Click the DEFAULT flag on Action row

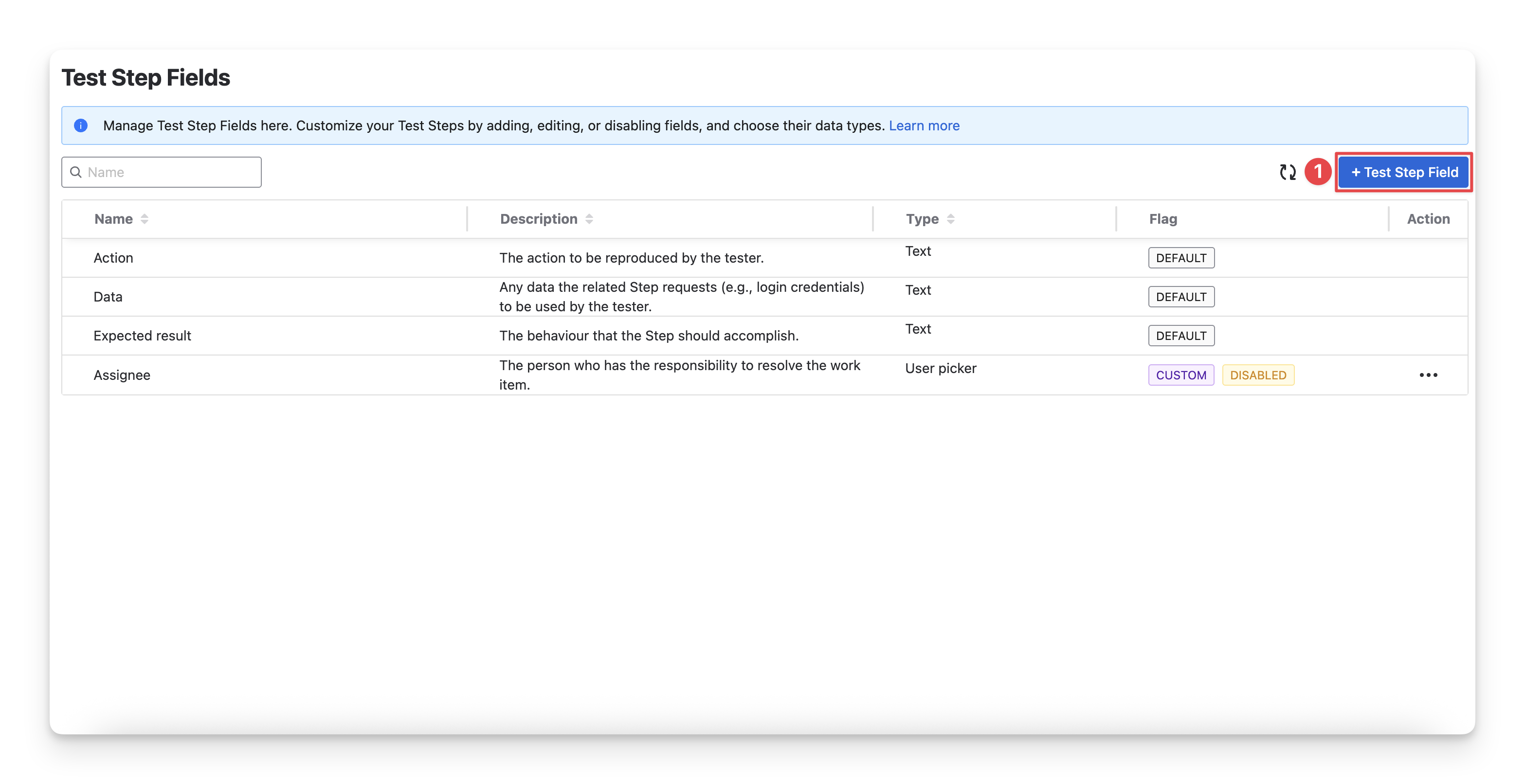tap(1181, 258)
